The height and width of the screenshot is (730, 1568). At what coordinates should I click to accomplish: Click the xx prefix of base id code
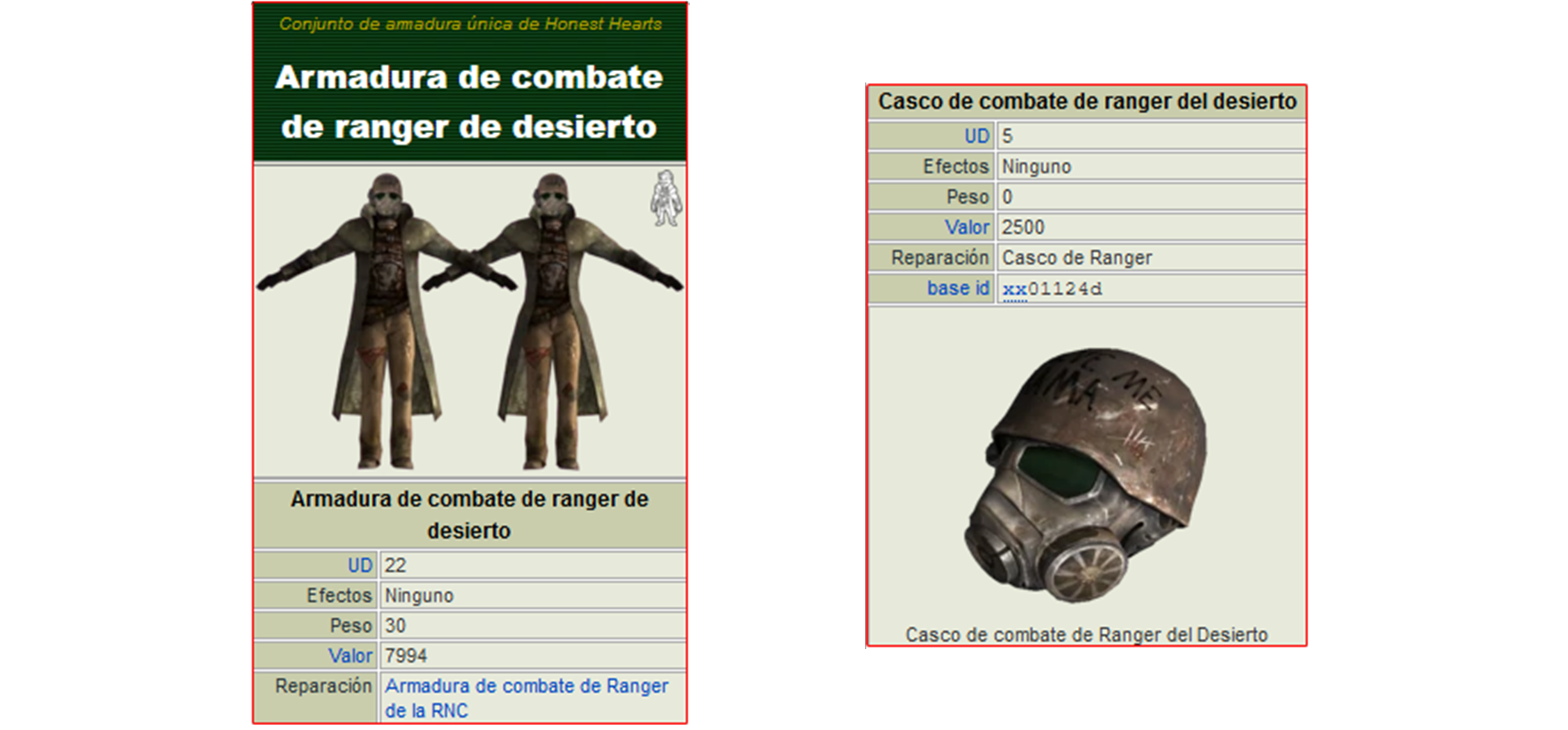(x=1014, y=289)
